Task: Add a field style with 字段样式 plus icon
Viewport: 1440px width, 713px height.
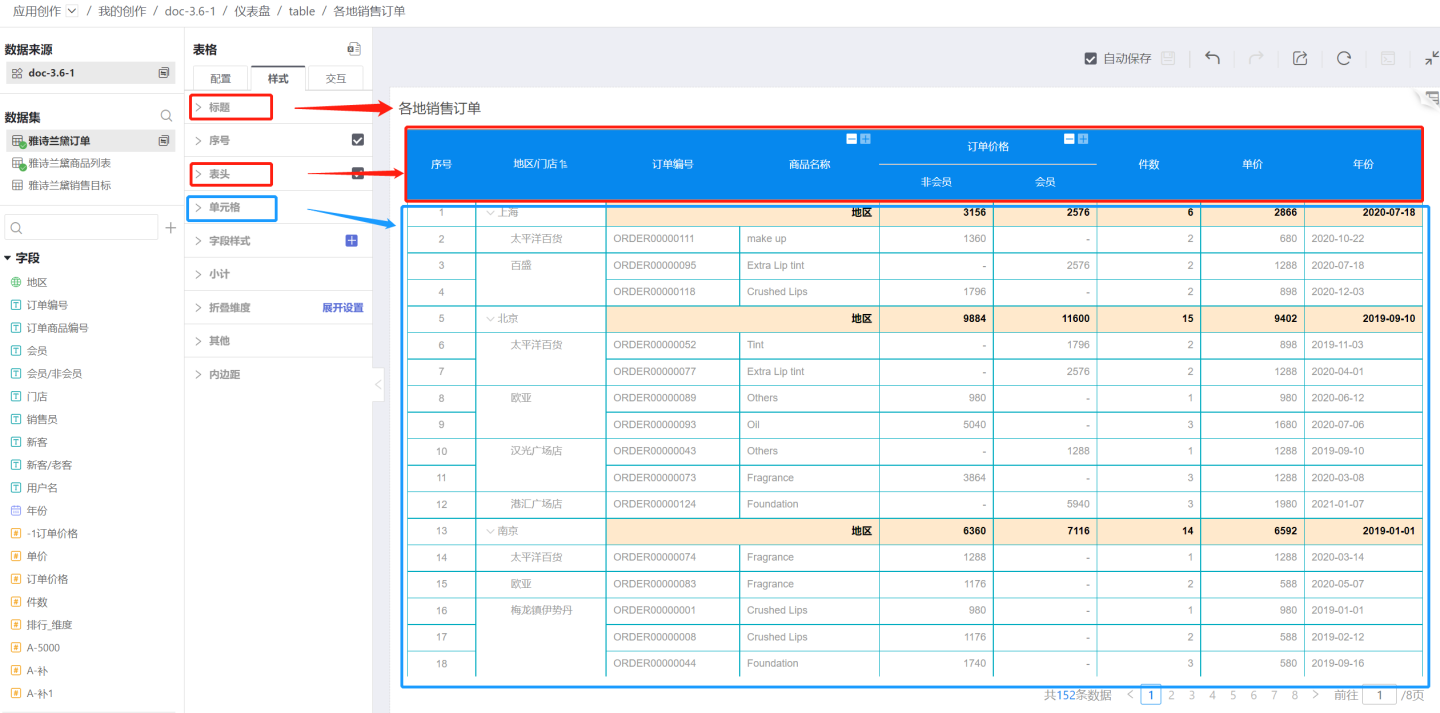Action: coord(352,241)
